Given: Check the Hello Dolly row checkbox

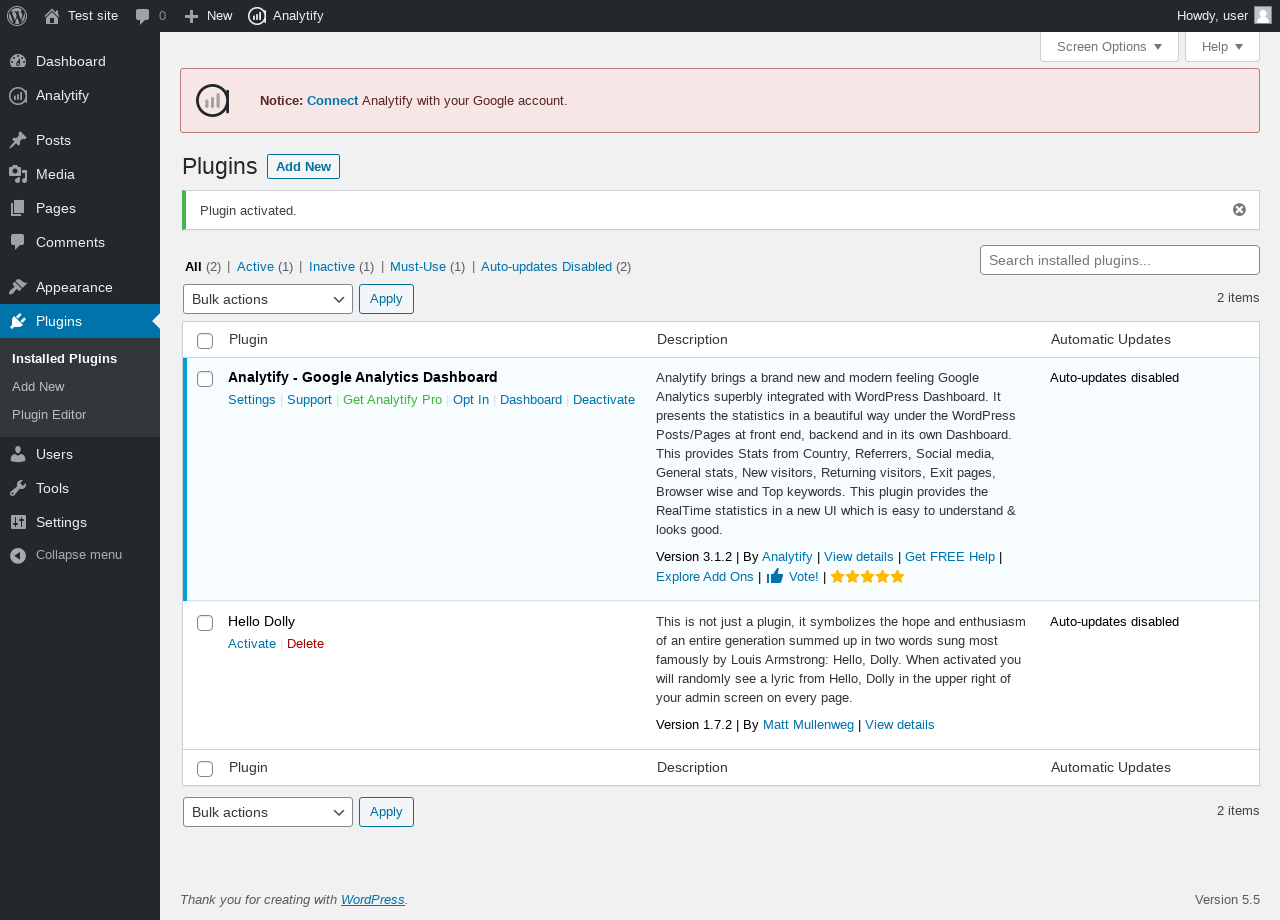Looking at the screenshot, I should (205, 623).
